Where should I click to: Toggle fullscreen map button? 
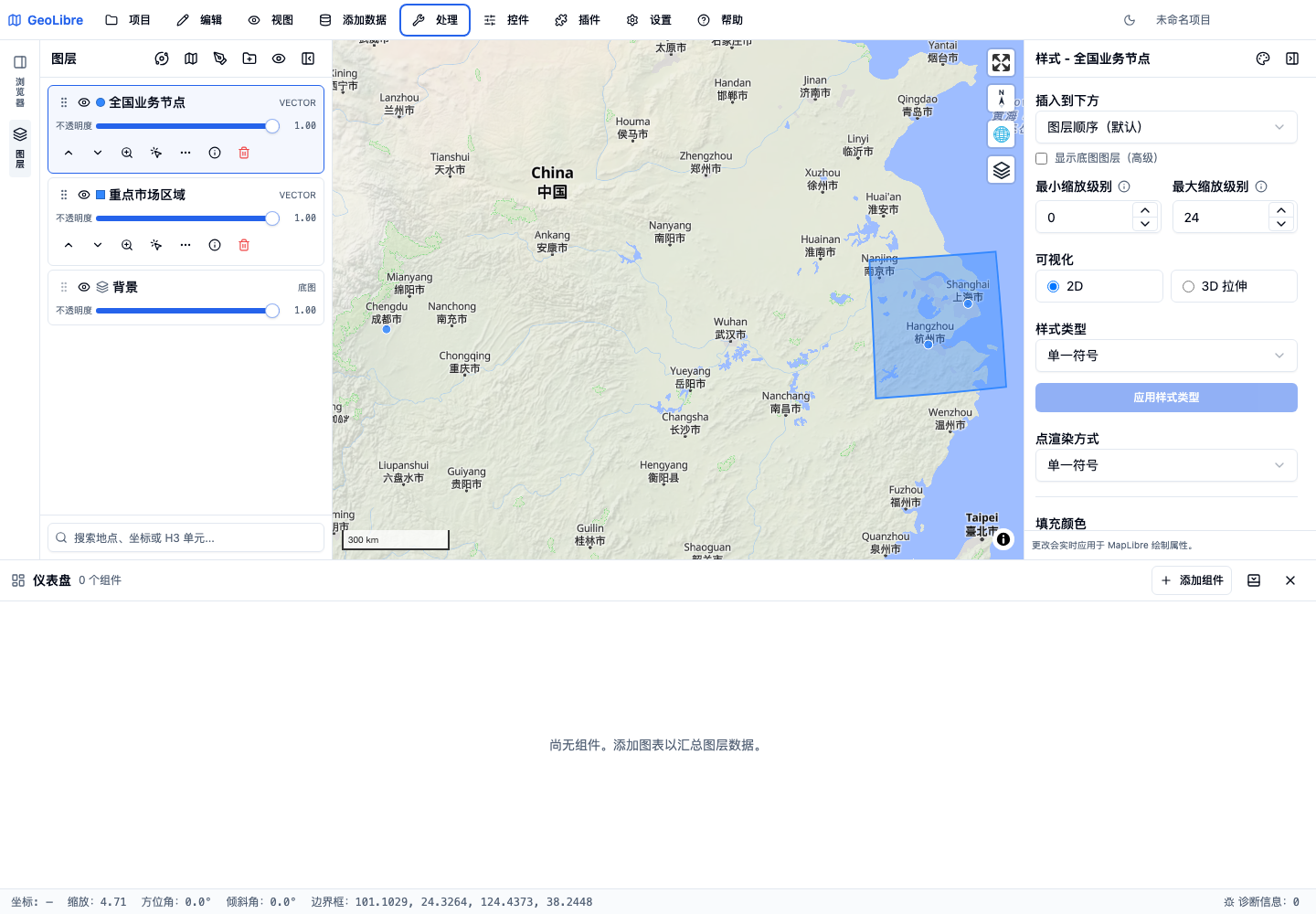point(1002,62)
